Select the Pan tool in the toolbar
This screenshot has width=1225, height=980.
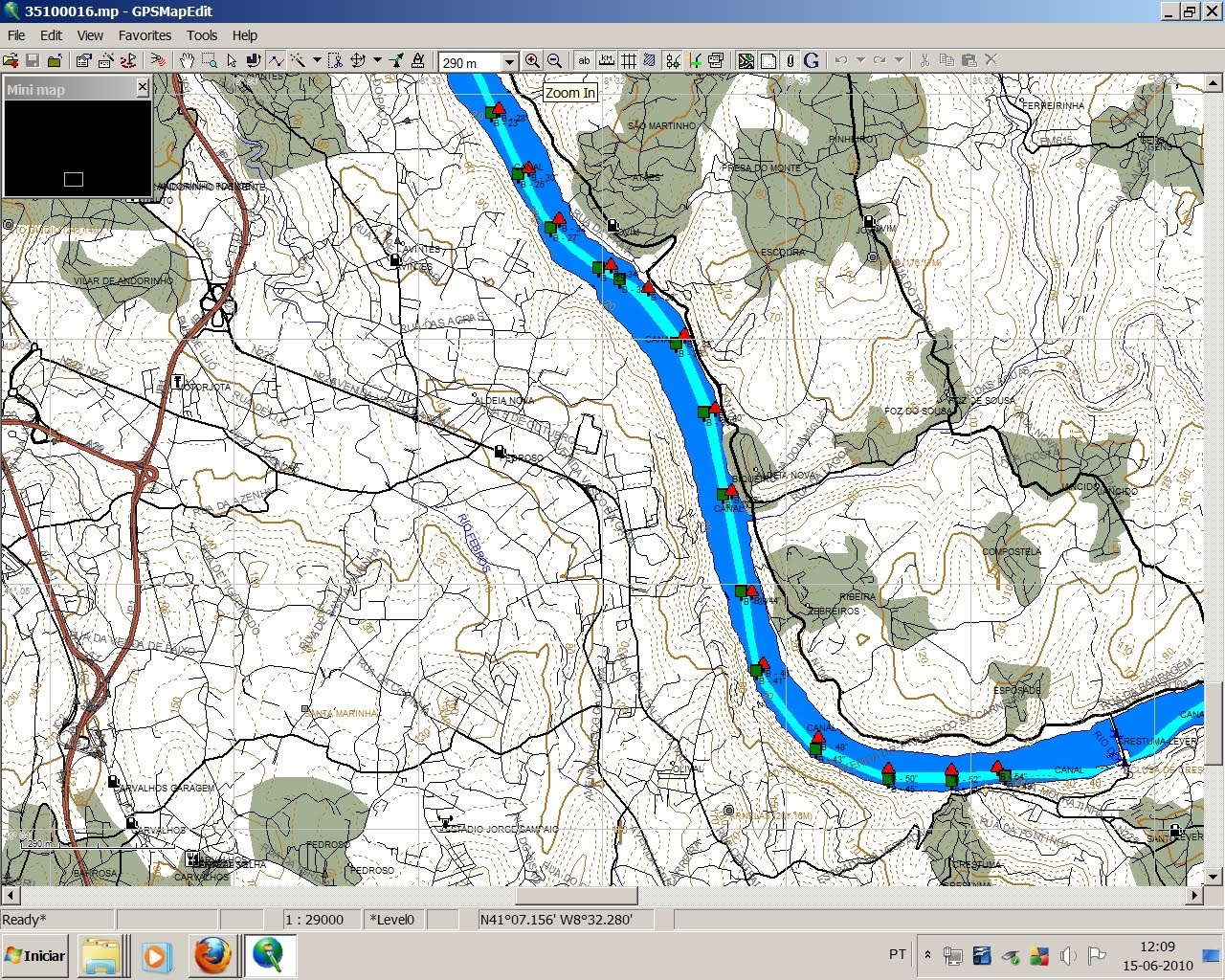[x=188, y=61]
